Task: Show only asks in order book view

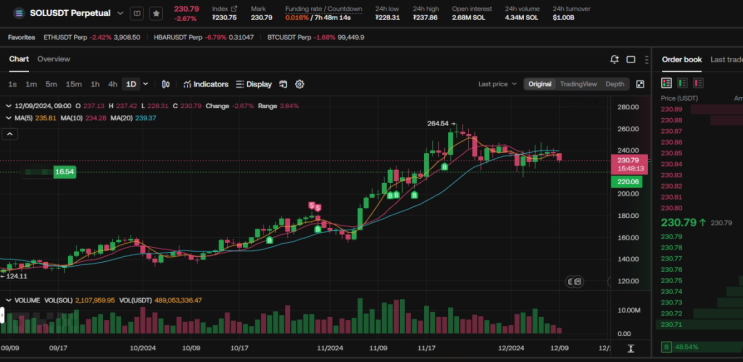Action: pos(698,83)
